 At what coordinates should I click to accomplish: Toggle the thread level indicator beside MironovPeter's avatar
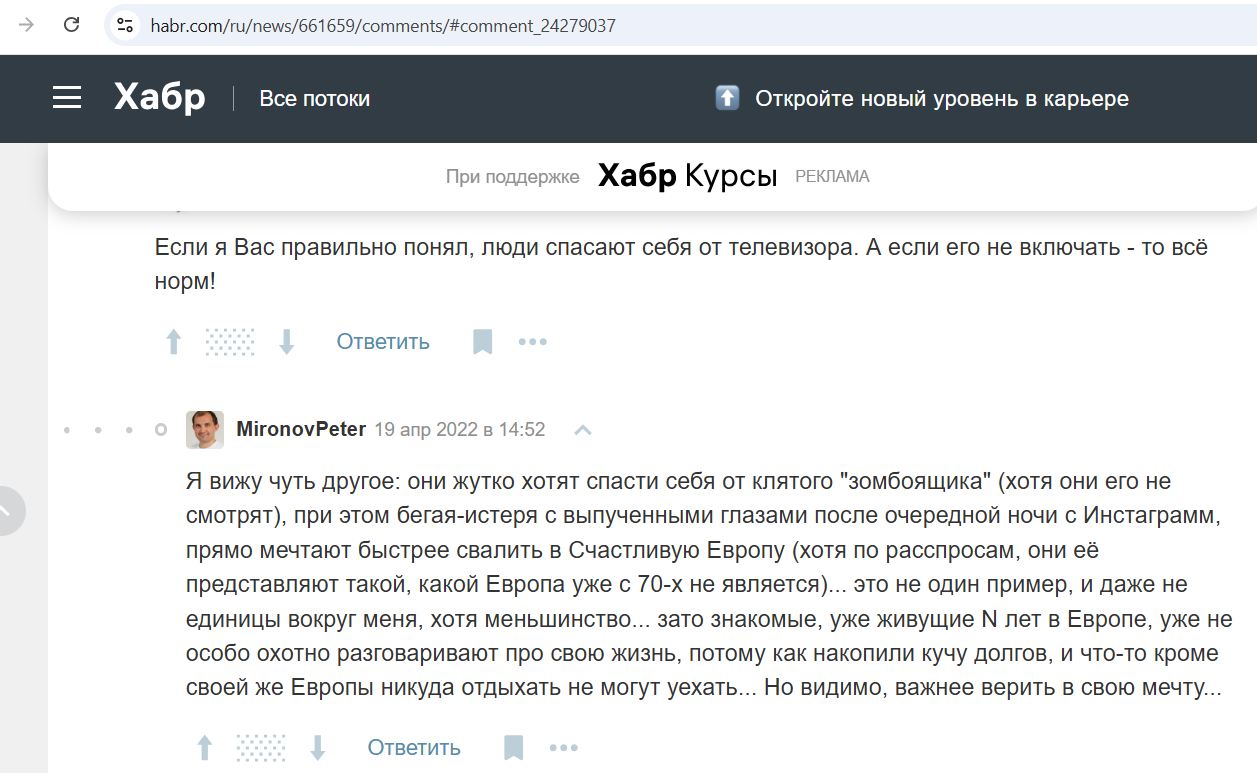tap(160, 428)
